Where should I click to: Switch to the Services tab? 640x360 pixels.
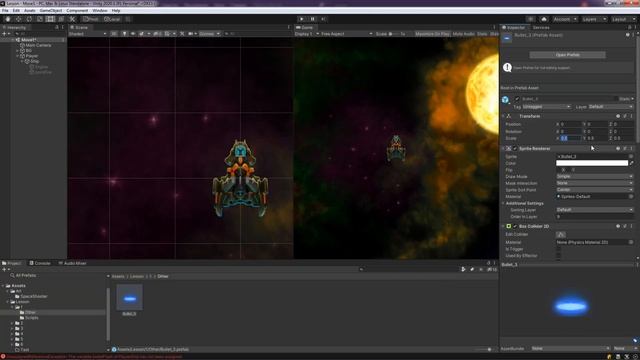tap(541, 28)
